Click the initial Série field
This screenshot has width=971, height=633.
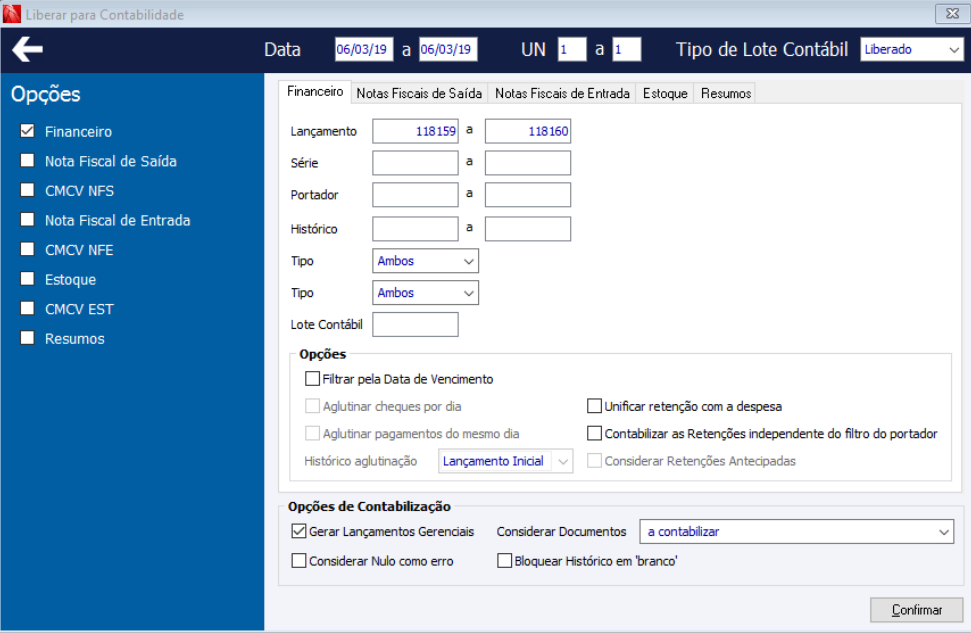click(416, 163)
